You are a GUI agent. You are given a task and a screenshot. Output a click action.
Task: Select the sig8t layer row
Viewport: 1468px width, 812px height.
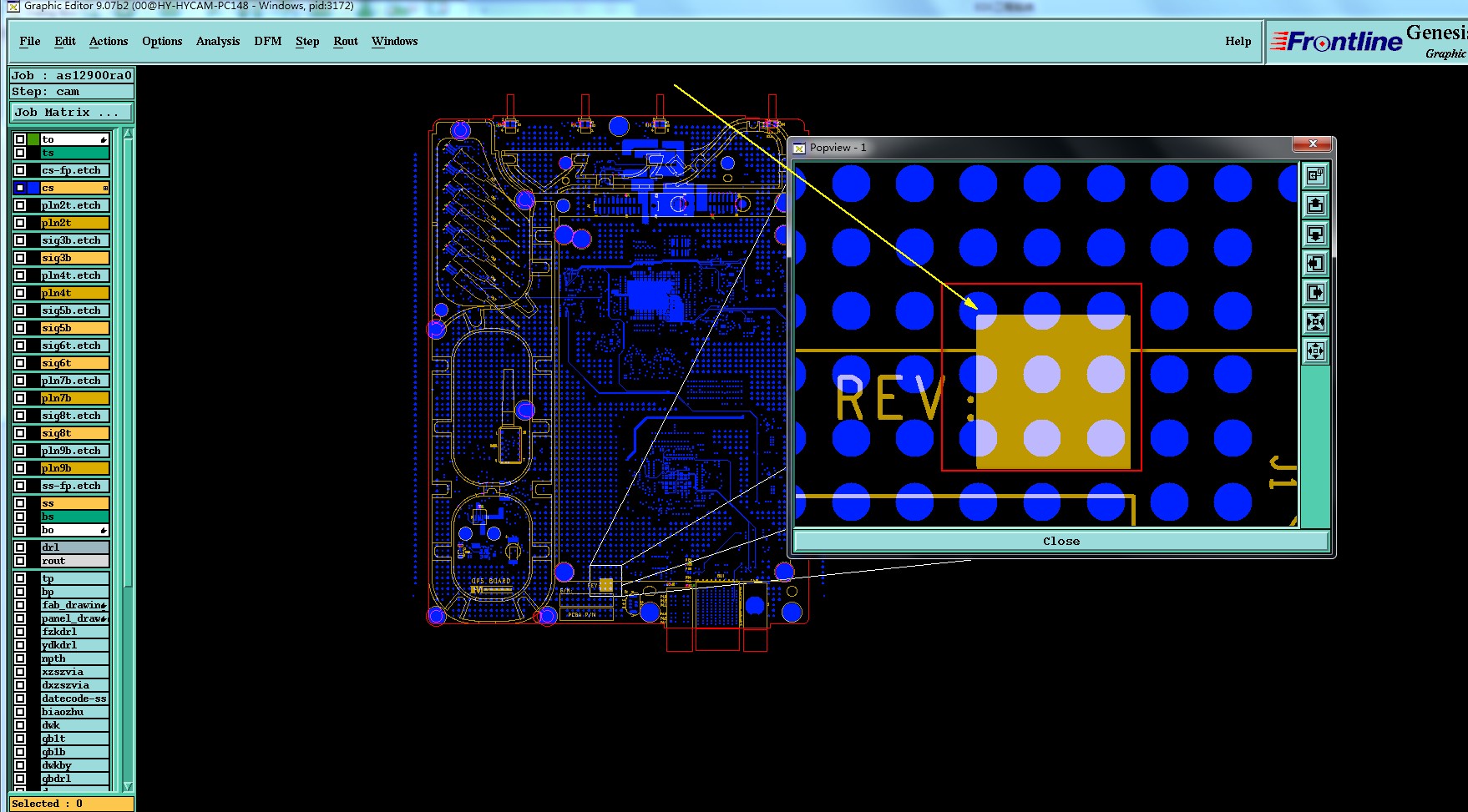tap(75, 433)
